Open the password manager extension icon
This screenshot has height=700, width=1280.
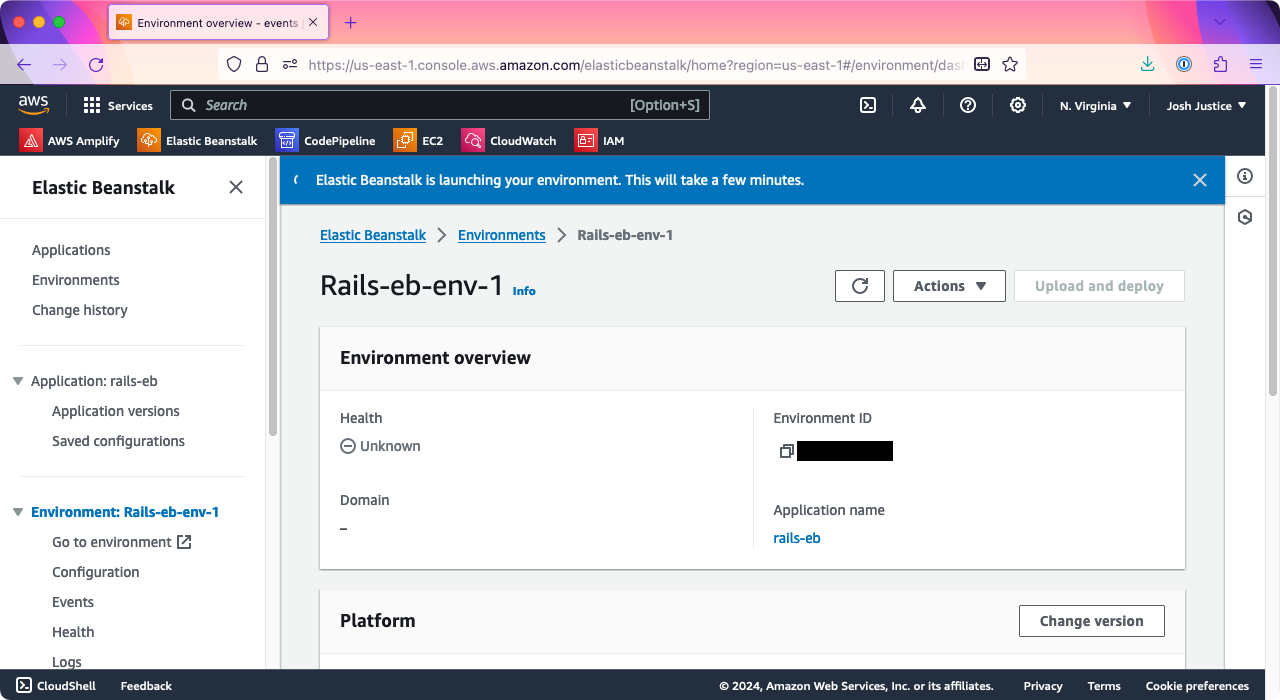tap(1184, 64)
